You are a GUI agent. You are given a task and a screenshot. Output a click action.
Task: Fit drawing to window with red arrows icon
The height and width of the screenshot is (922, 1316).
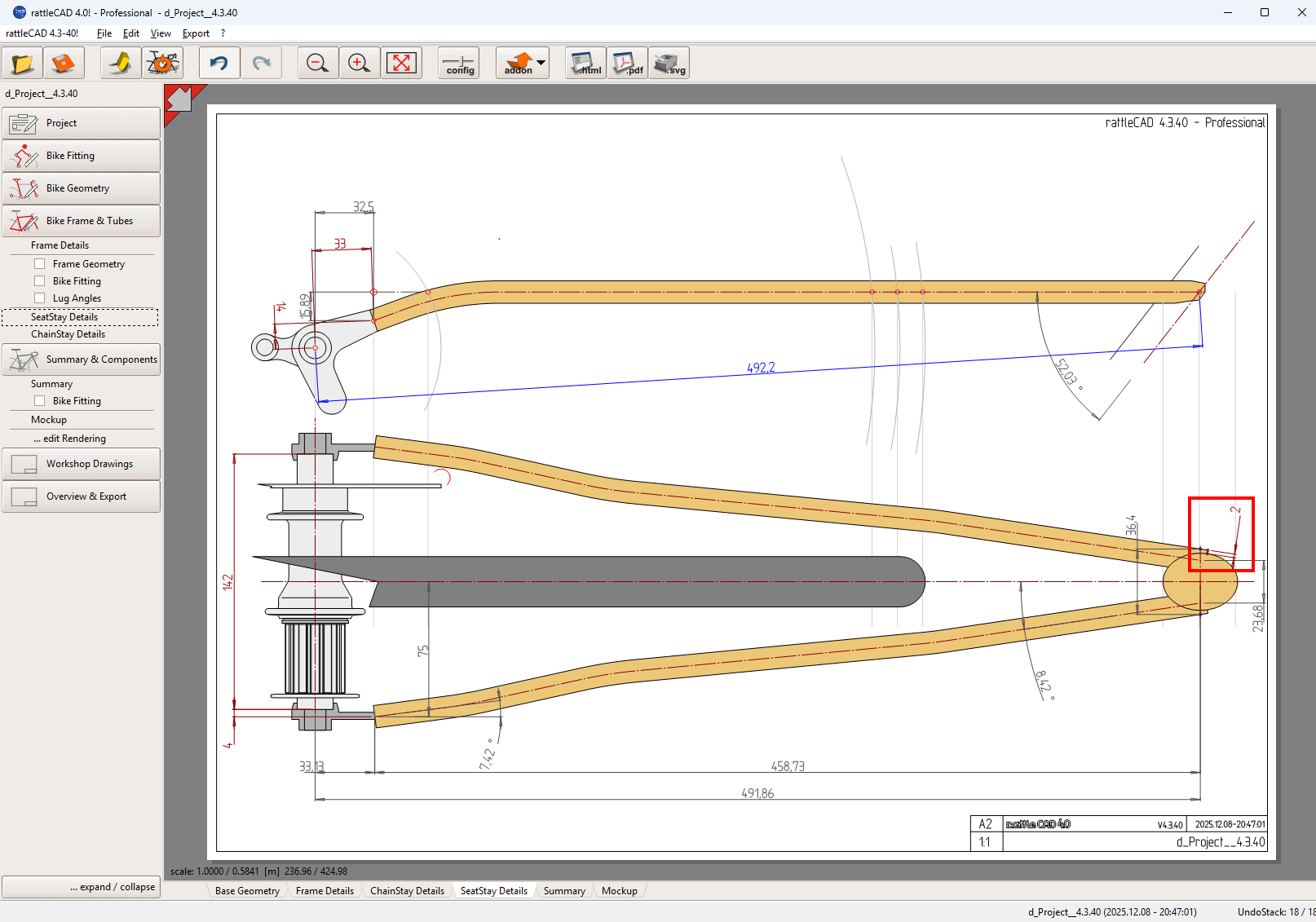[x=401, y=64]
